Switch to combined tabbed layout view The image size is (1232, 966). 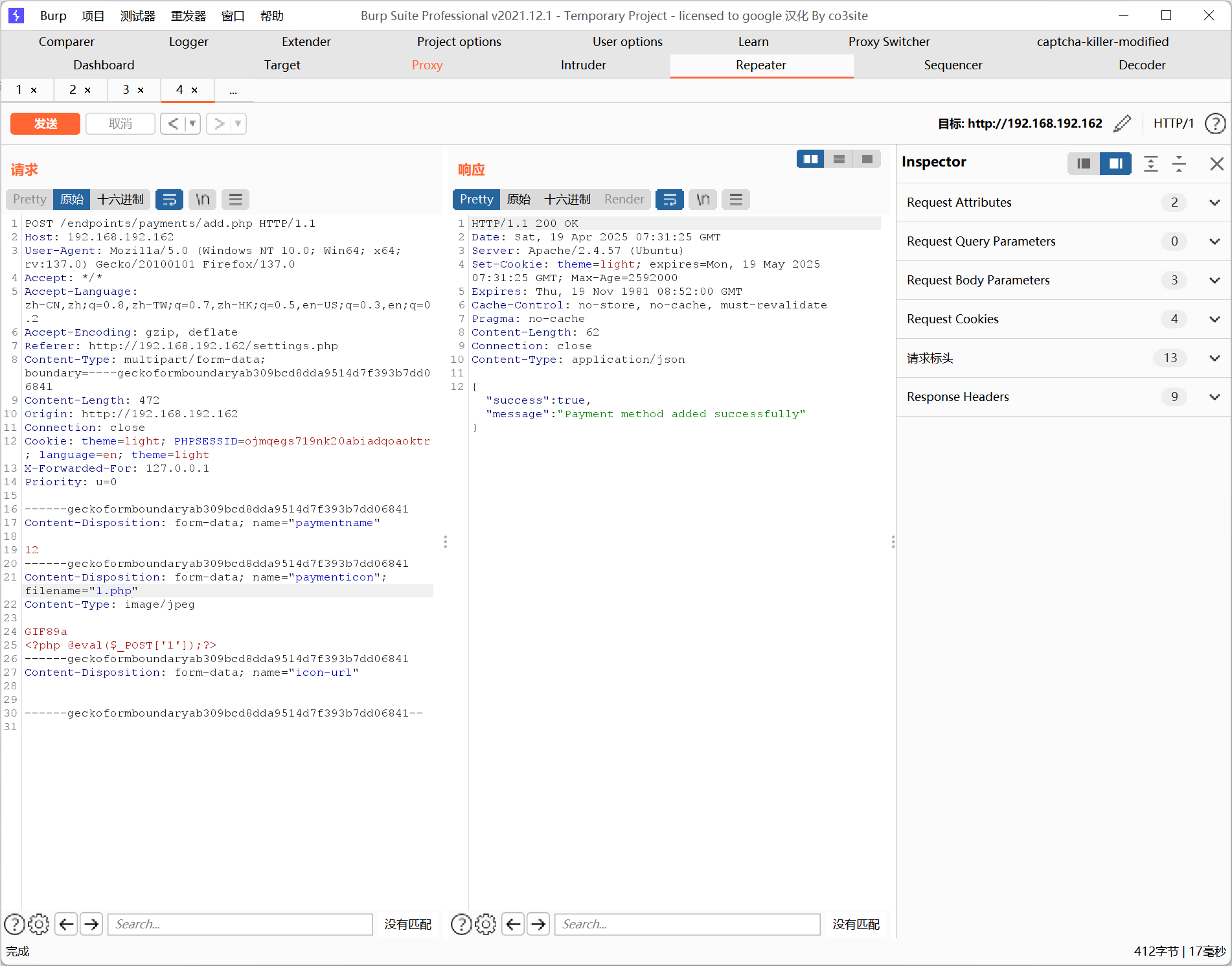coord(867,159)
